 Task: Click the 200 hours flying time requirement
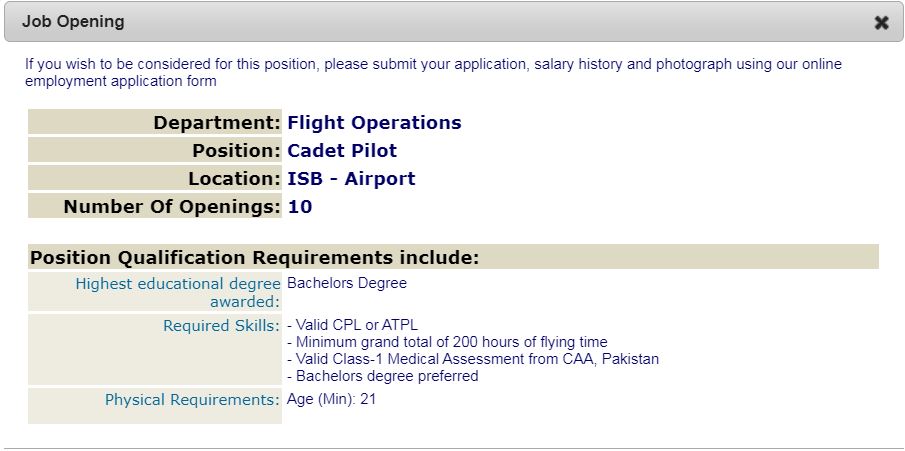[x=447, y=342]
